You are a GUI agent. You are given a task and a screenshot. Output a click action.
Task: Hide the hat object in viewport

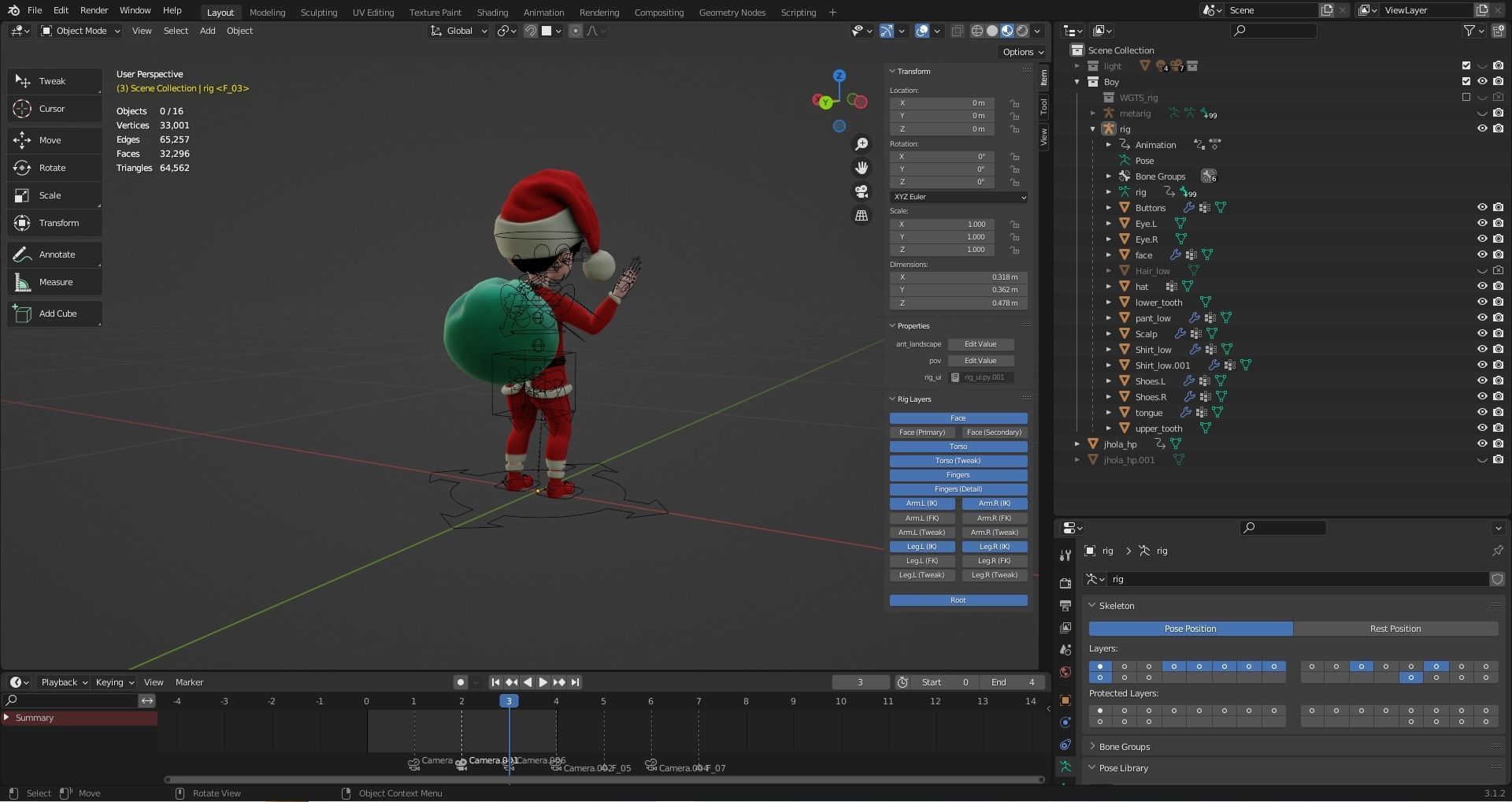[1481, 287]
